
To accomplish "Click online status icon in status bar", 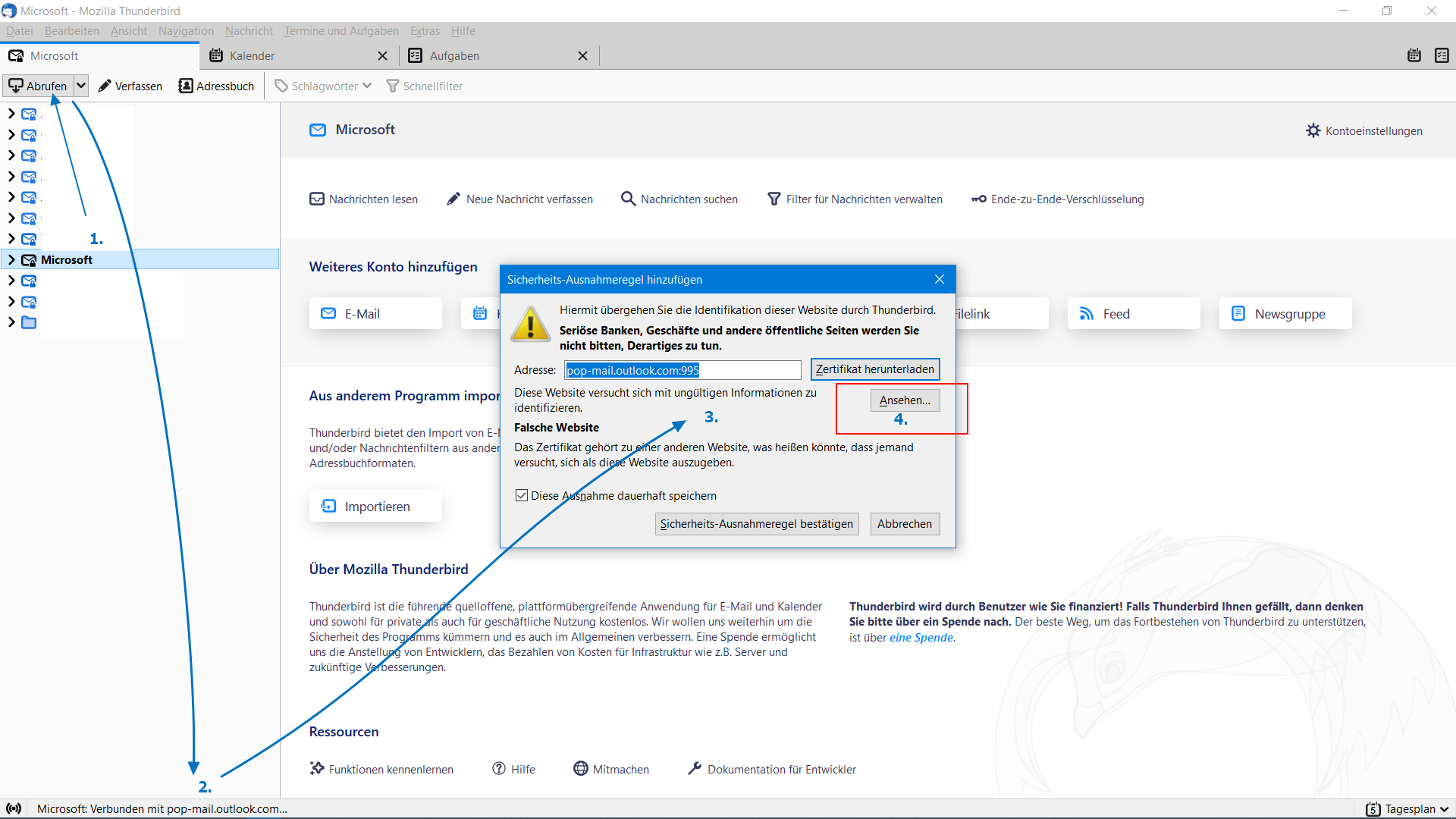I will [14, 808].
